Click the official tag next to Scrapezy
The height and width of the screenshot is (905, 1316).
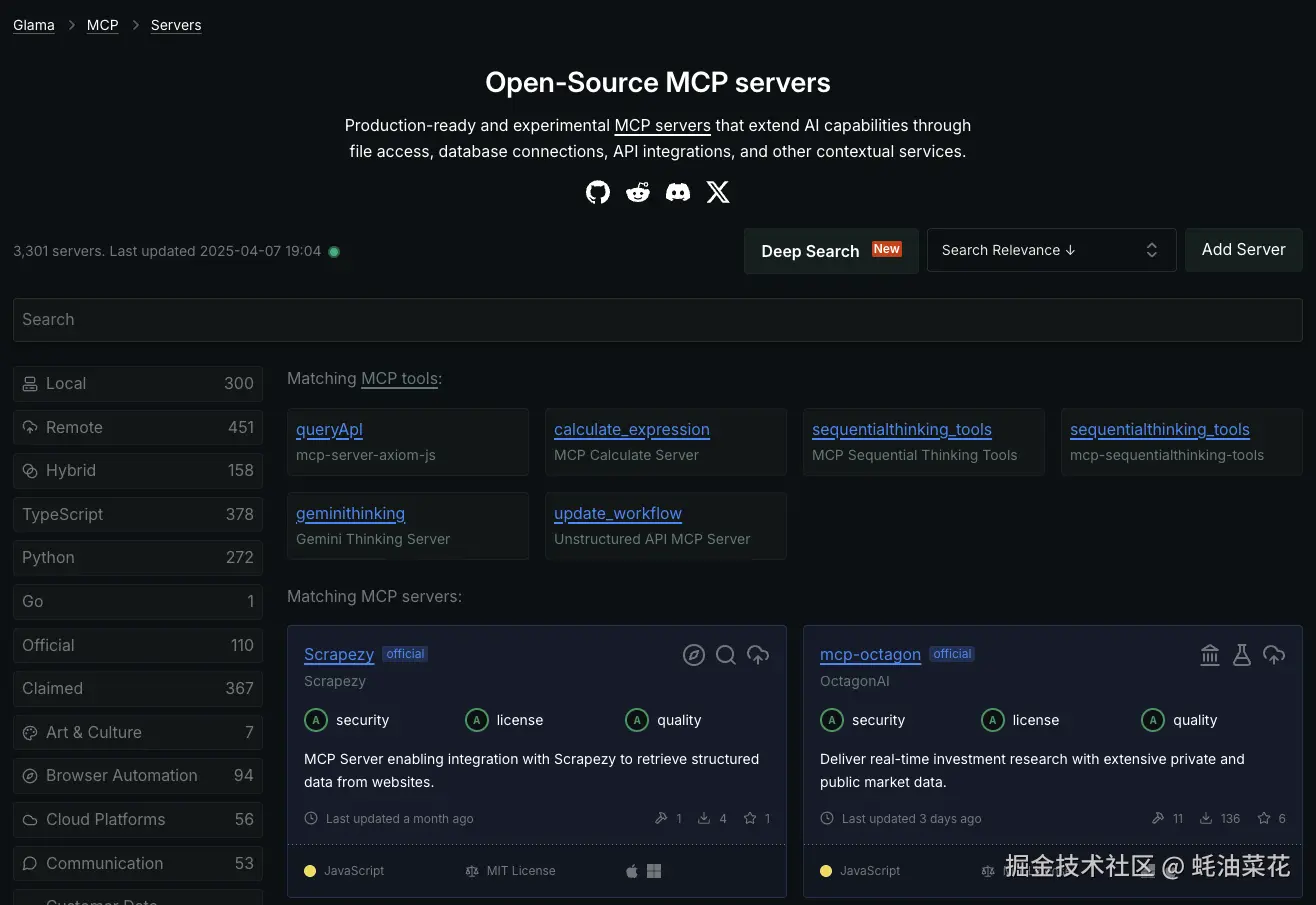point(405,654)
